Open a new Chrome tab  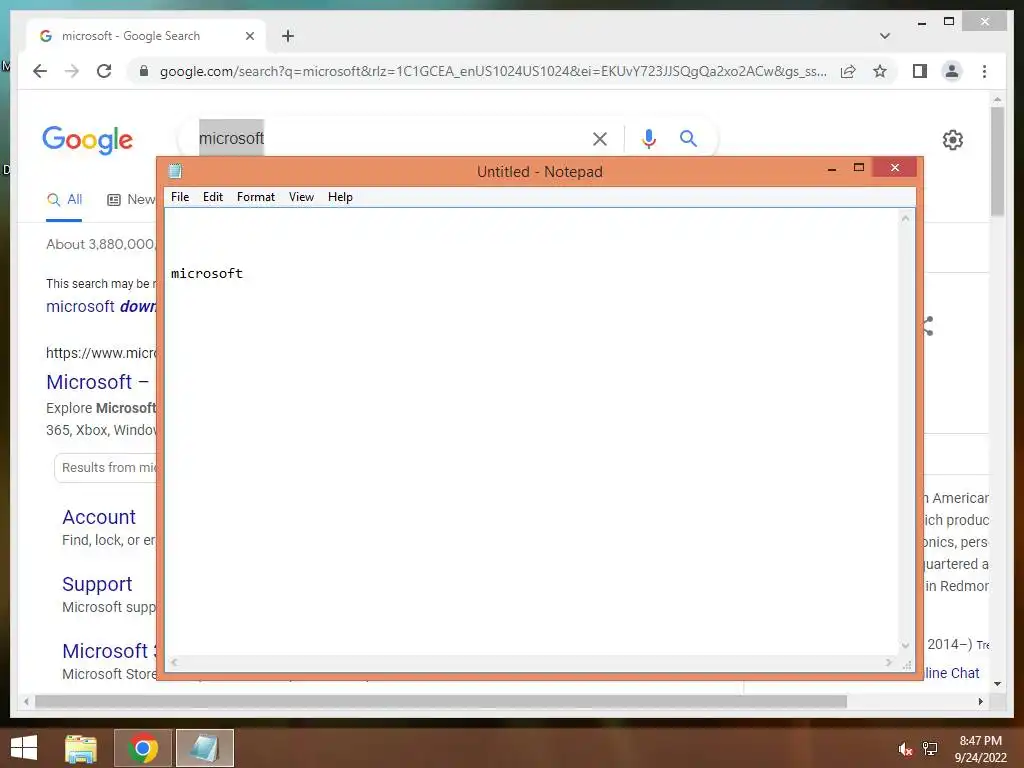pos(288,36)
